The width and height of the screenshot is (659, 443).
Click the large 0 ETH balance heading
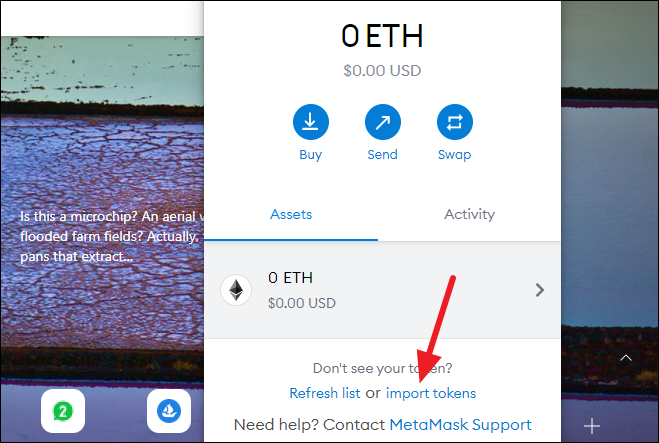click(x=382, y=36)
